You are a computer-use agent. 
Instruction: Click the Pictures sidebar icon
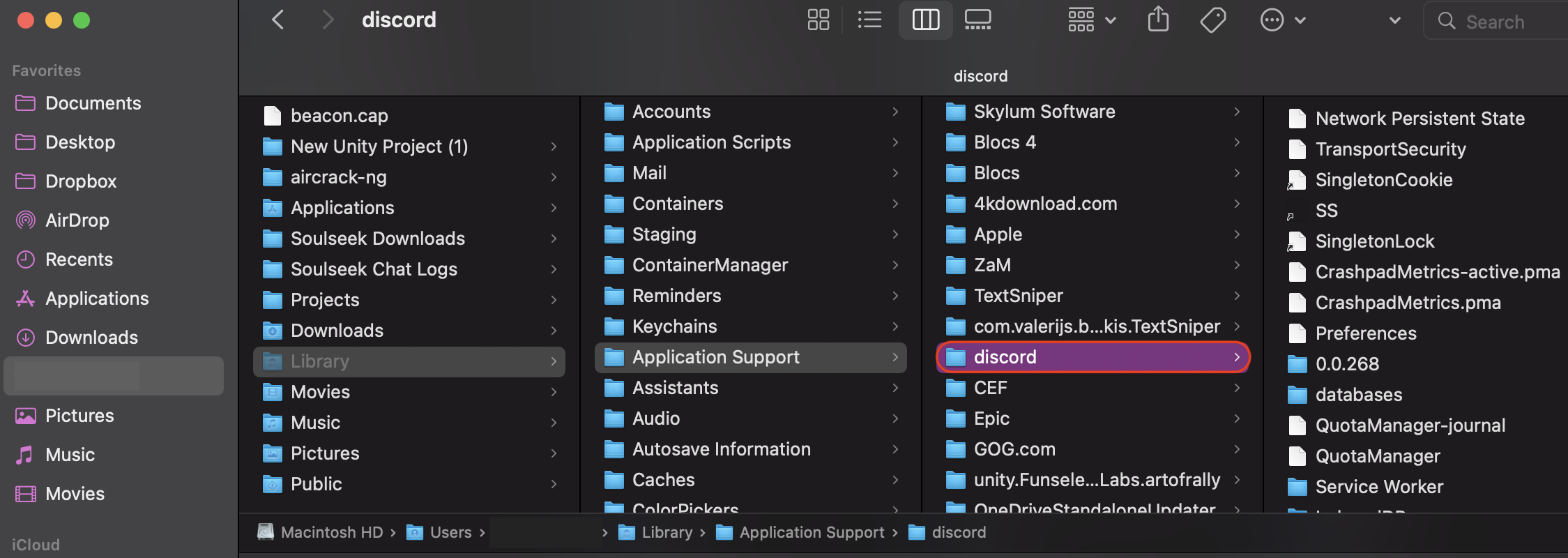[x=26, y=416]
